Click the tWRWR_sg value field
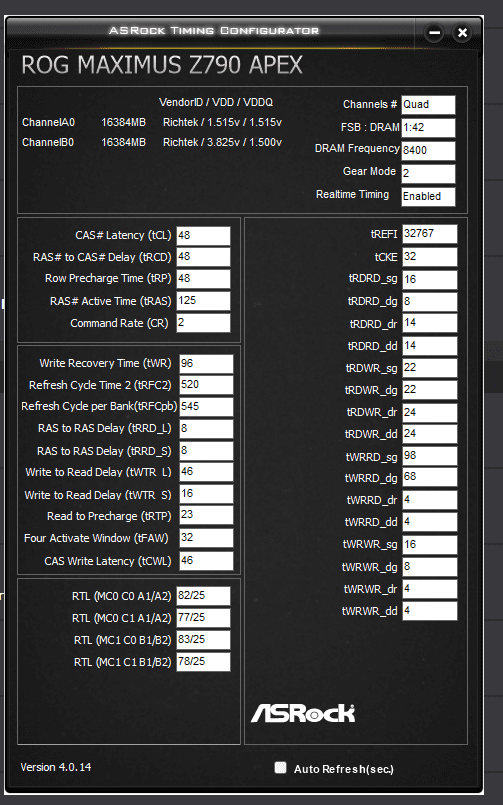503x805 pixels. point(430,545)
